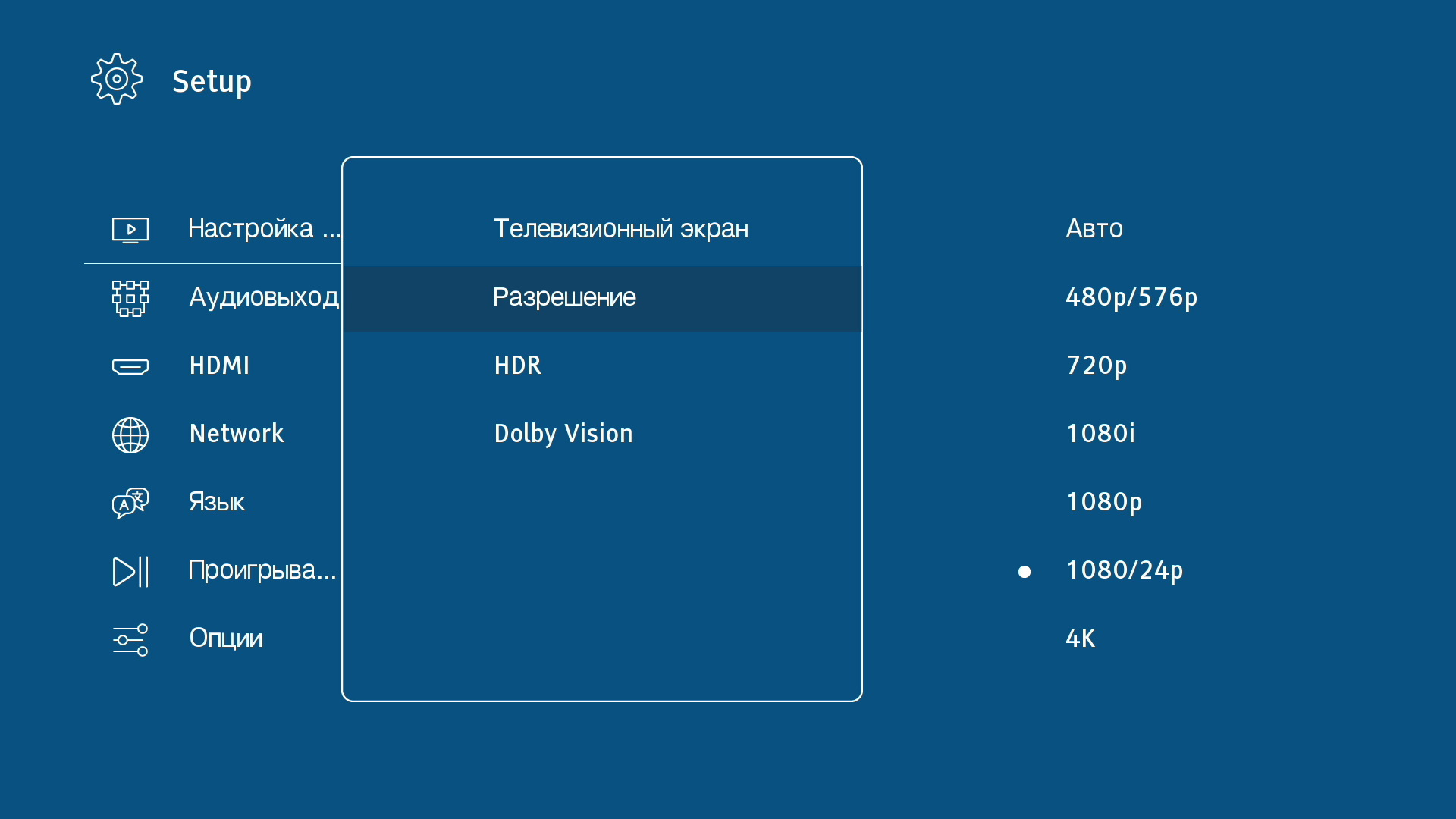
Task: Open the Network globe icon
Action: pyautogui.click(x=130, y=435)
